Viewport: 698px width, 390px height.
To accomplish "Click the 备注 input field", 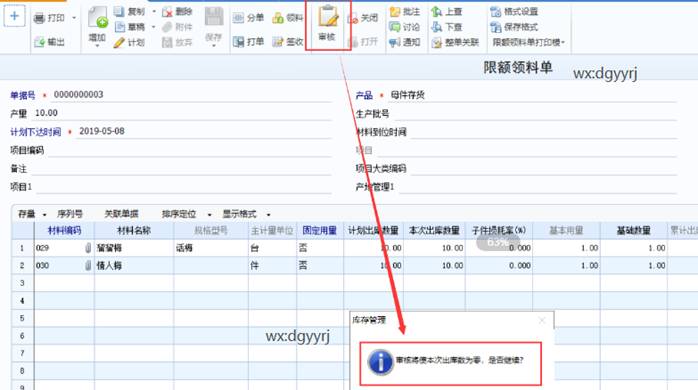I will (182, 168).
